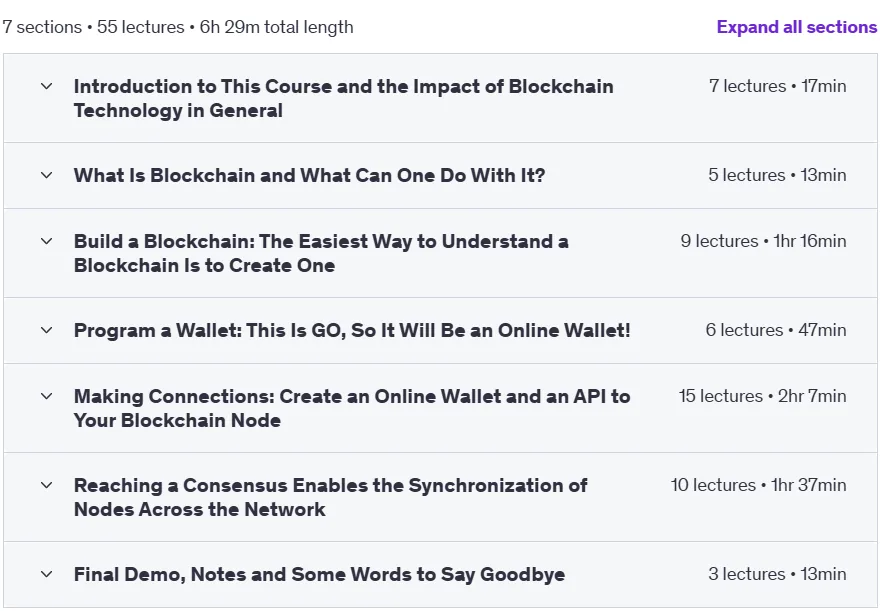This screenshot has width=880, height=611.
Task: Click the 15 lectures • 2hr 7min label
Action: pyautogui.click(x=762, y=396)
